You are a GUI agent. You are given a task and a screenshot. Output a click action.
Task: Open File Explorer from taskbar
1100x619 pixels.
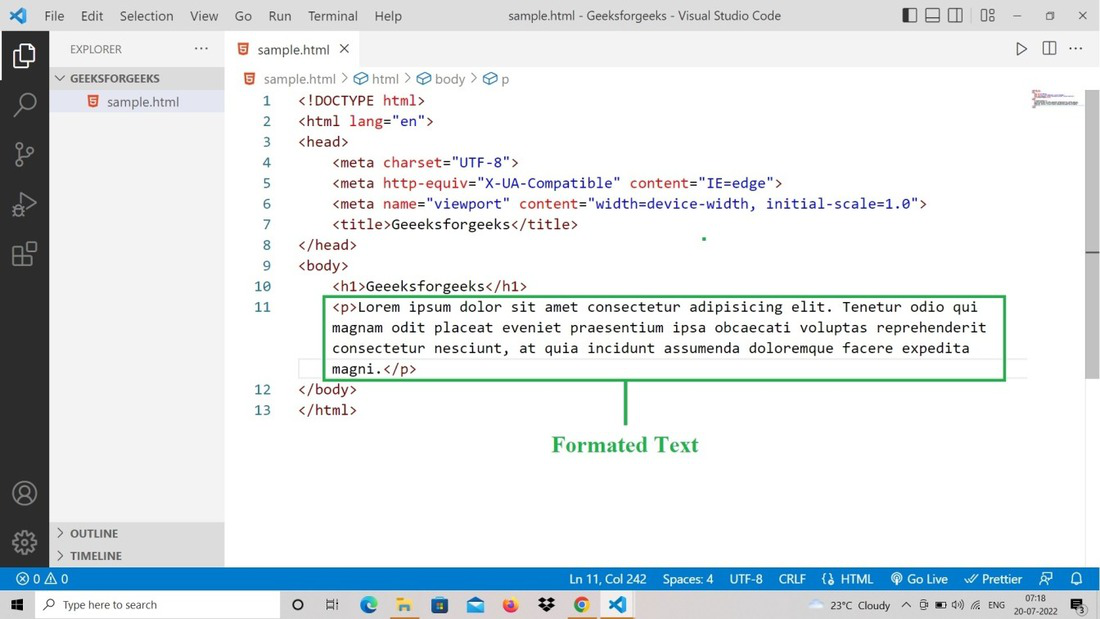(404, 604)
